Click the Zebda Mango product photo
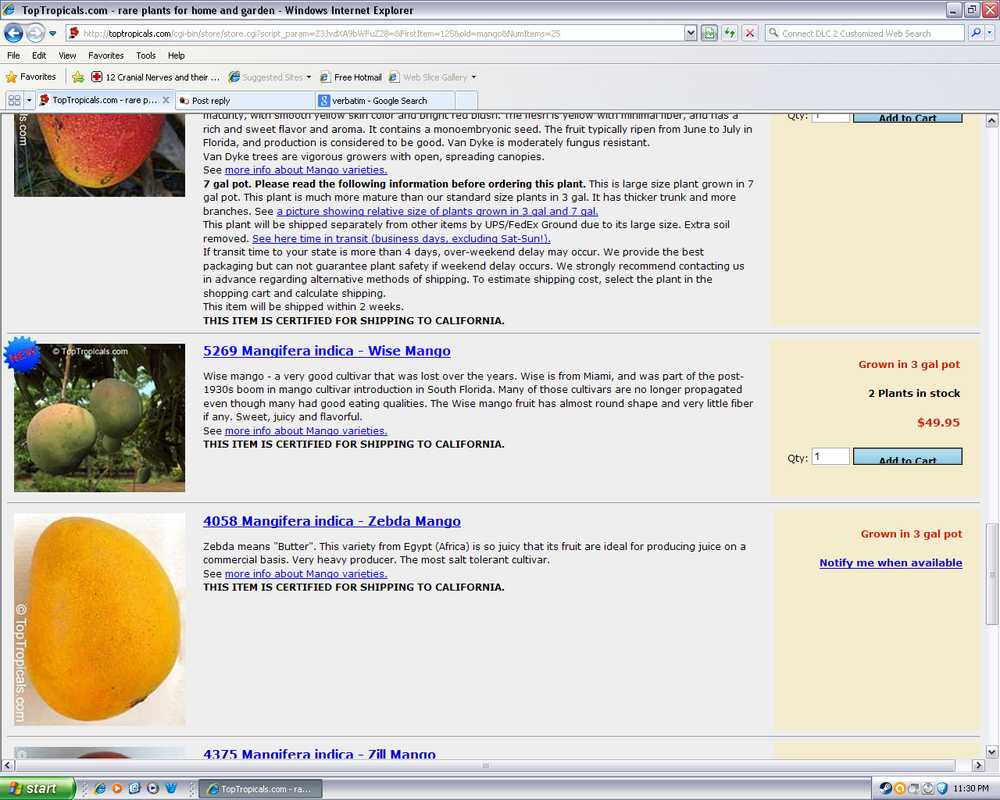Screen dimensions: 1000x800 click(99, 619)
